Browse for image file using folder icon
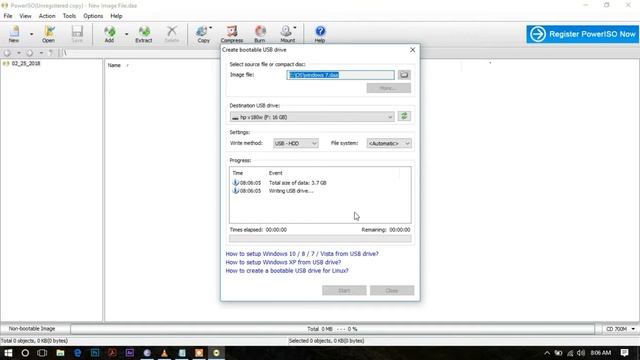 click(x=404, y=75)
